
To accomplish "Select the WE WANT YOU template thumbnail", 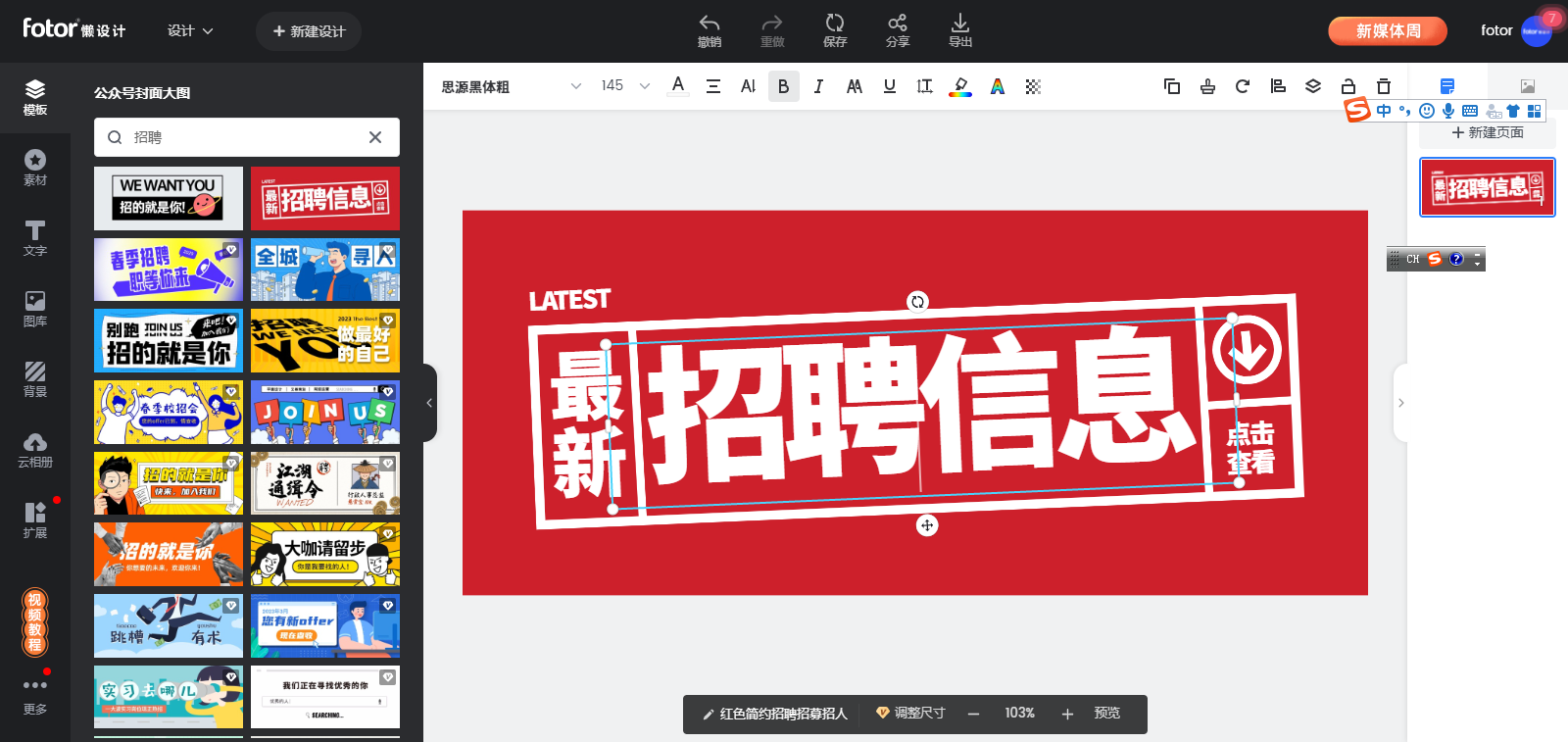I will tap(169, 198).
